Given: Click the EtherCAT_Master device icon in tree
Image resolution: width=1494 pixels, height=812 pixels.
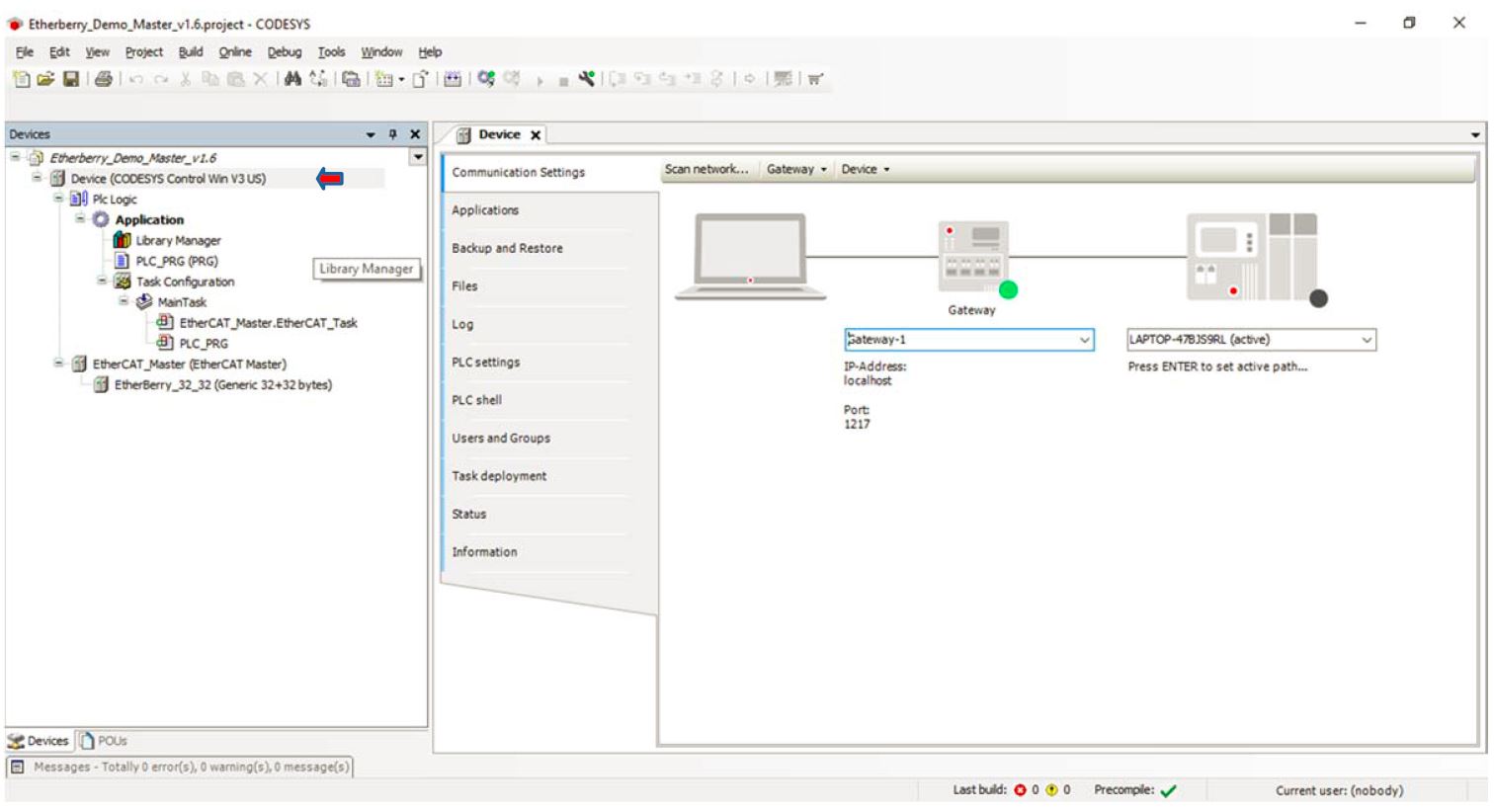Looking at the screenshot, I should [x=79, y=364].
